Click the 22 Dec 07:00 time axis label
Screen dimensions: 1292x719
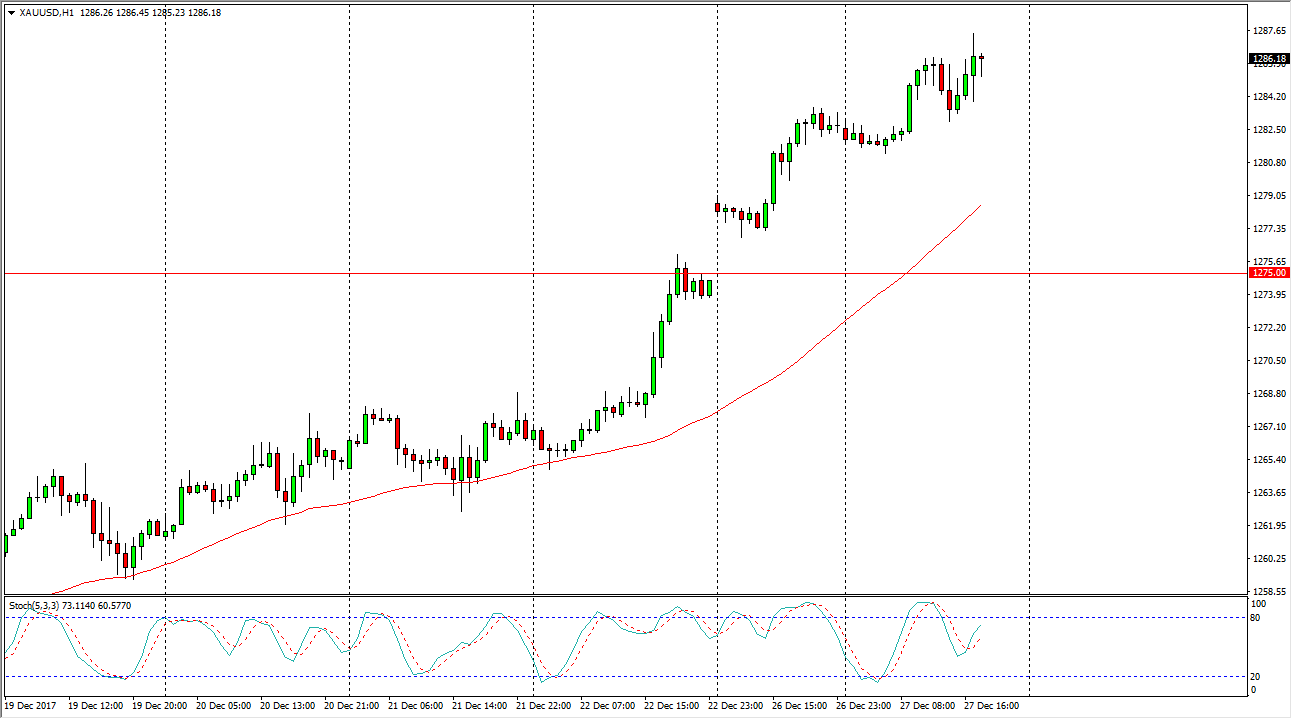pyautogui.click(x=608, y=705)
